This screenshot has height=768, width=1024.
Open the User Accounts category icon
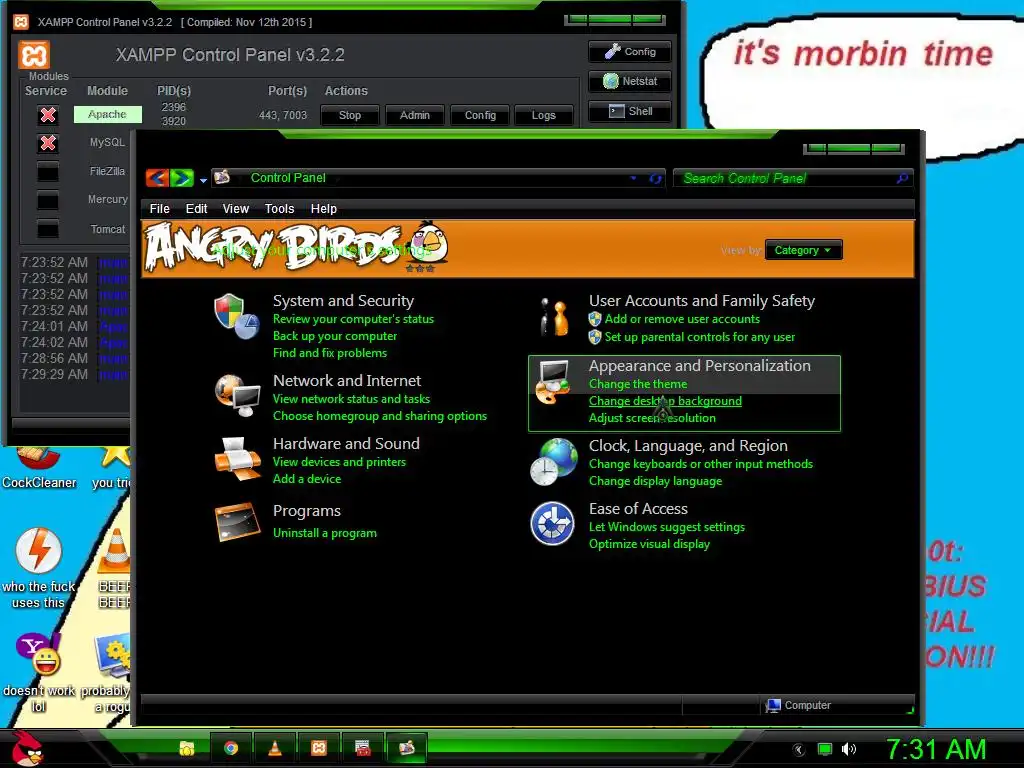point(554,317)
